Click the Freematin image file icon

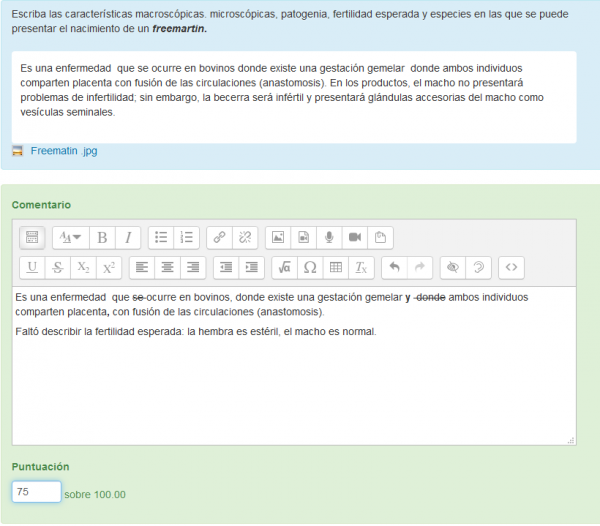click(x=17, y=151)
